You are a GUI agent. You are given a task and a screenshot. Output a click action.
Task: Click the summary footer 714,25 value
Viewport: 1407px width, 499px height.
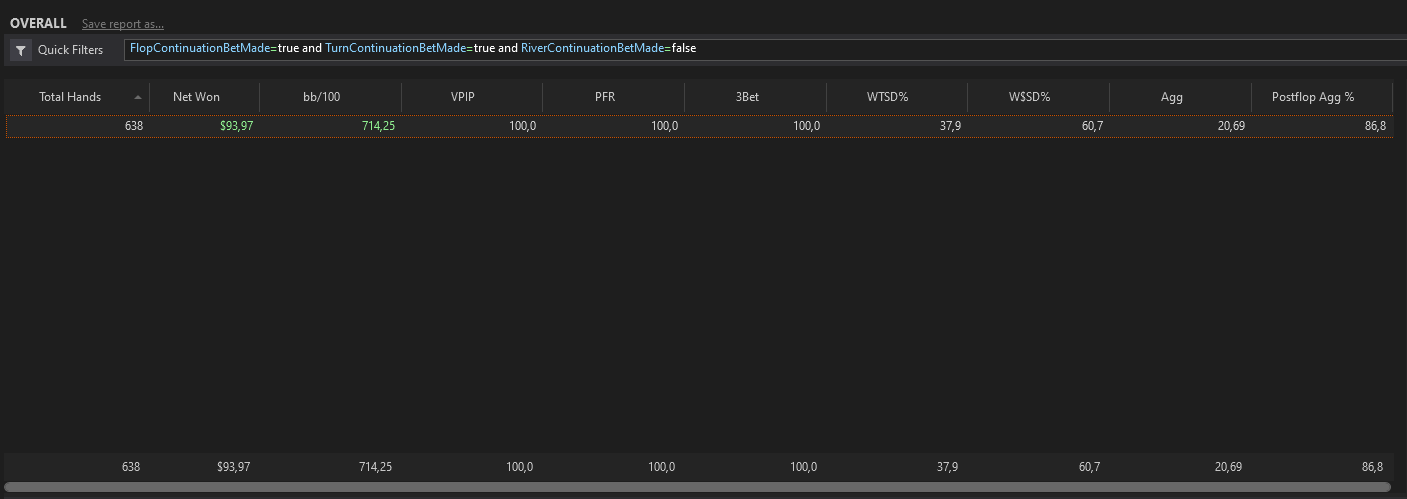coord(375,467)
